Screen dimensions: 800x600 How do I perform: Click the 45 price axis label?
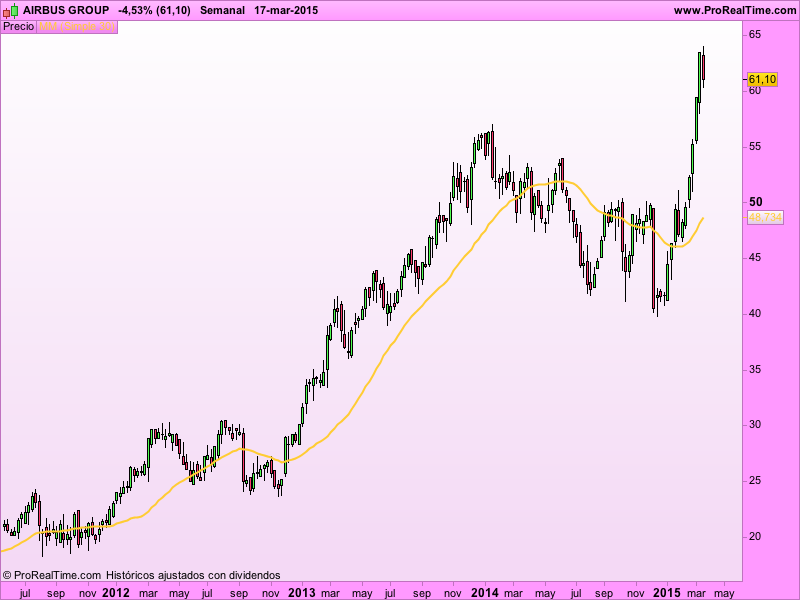755,258
